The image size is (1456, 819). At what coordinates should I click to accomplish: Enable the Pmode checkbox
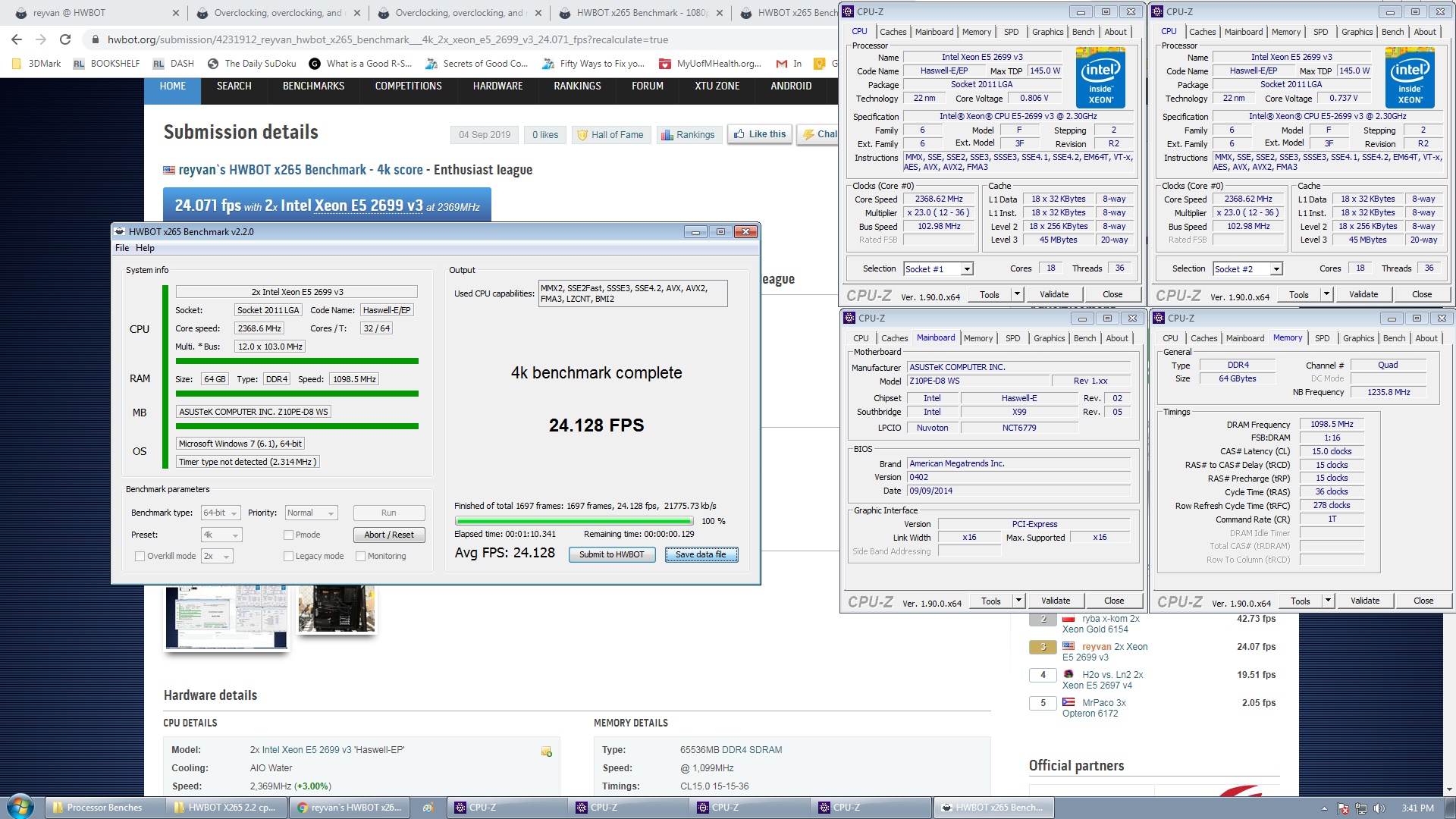point(288,535)
